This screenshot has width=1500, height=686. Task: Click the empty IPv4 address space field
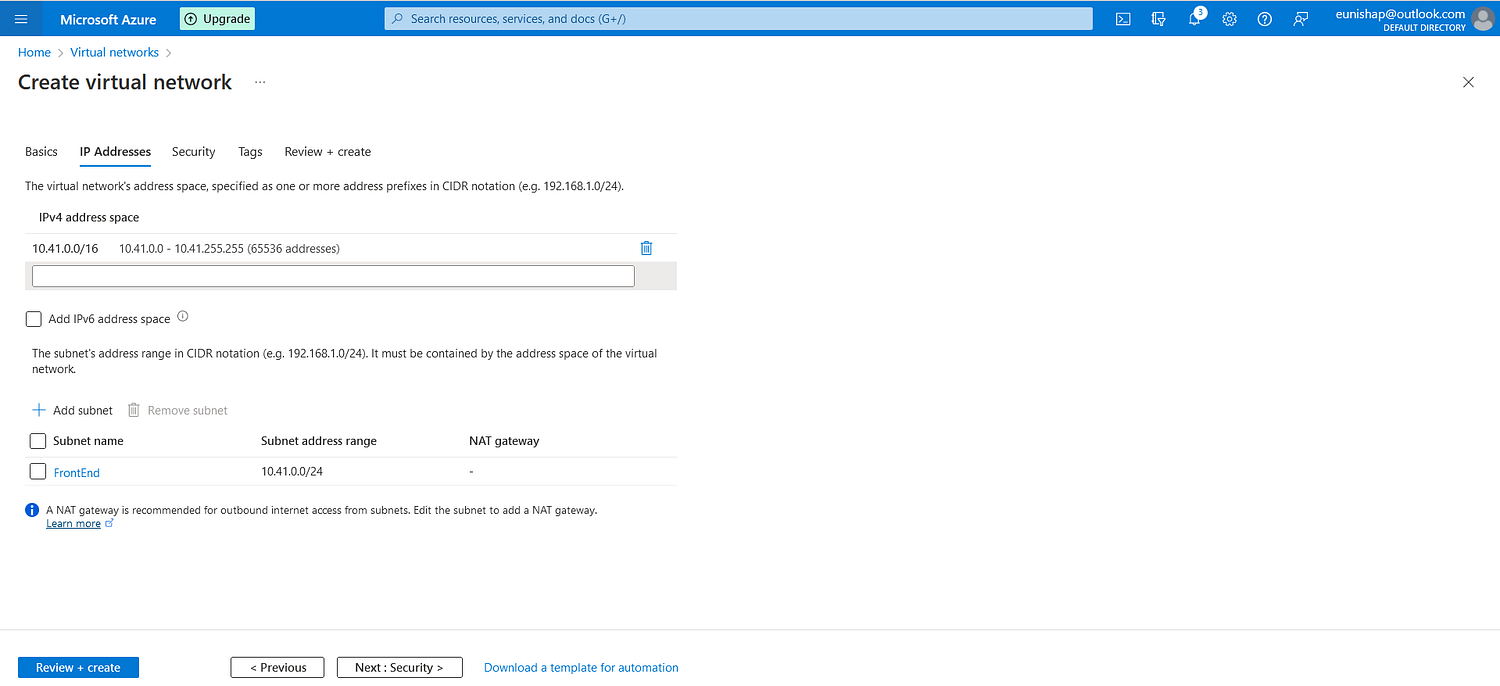(x=333, y=276)
